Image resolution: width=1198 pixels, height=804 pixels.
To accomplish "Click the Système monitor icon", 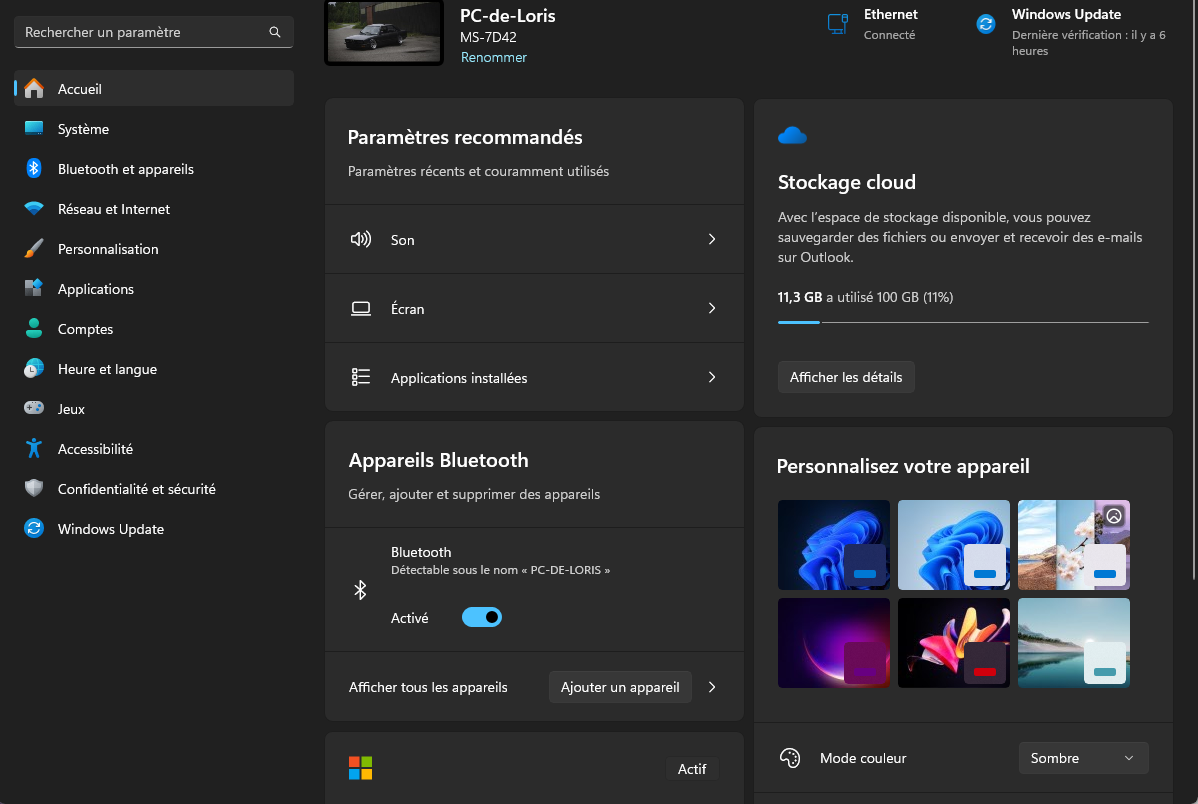I will (34, 128).
